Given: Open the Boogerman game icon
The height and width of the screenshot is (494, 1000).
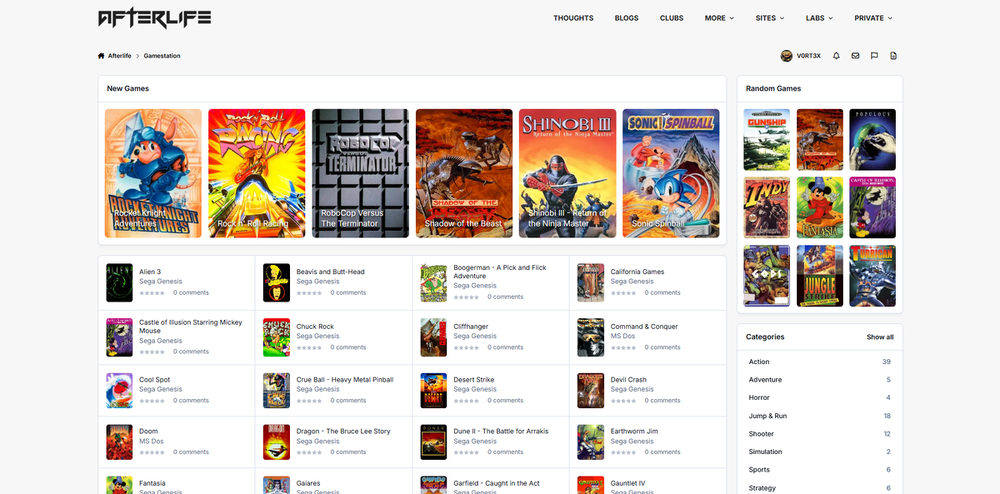Looking at the screenshot, I should point(434,282).
